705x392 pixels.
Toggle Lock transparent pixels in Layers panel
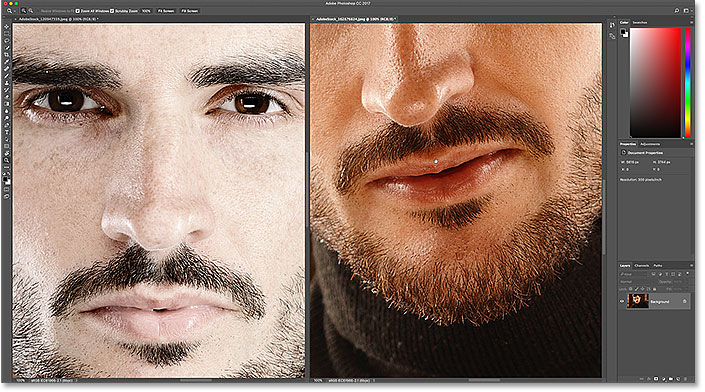pos(630,289)
